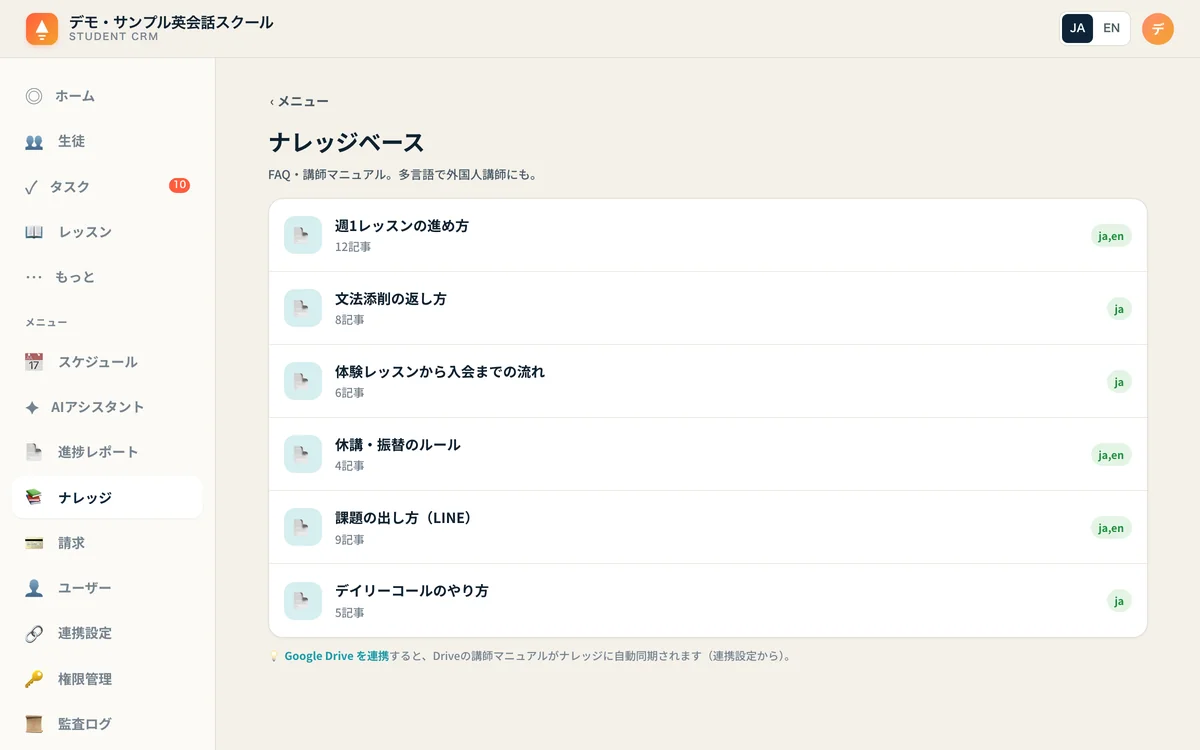Image resolution: width=1200 pixels, height=750 pixels.
Task: Click the 請求 card icon
Action: [x=34, y=543]
